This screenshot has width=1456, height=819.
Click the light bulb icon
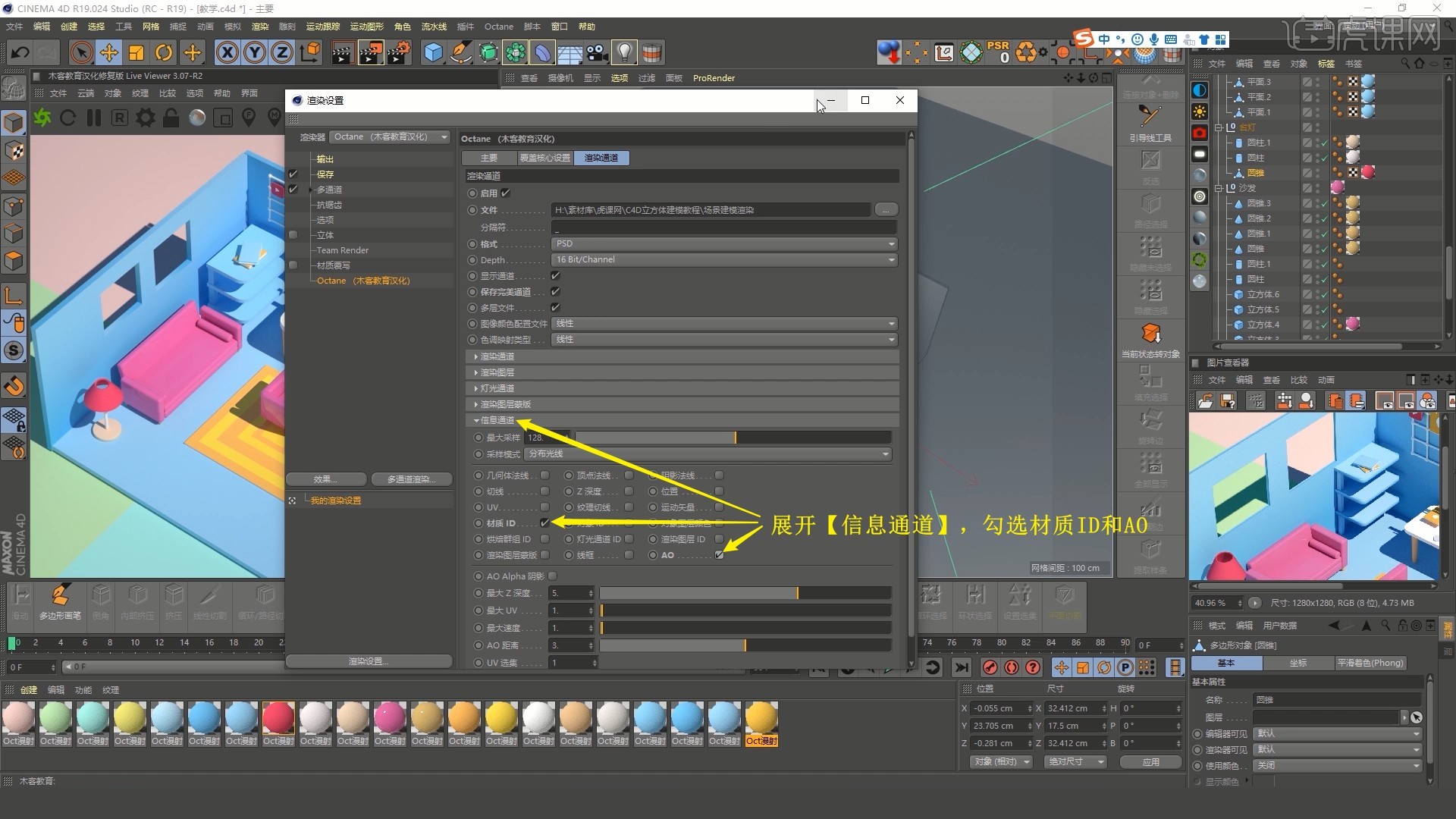pos(623,52)
